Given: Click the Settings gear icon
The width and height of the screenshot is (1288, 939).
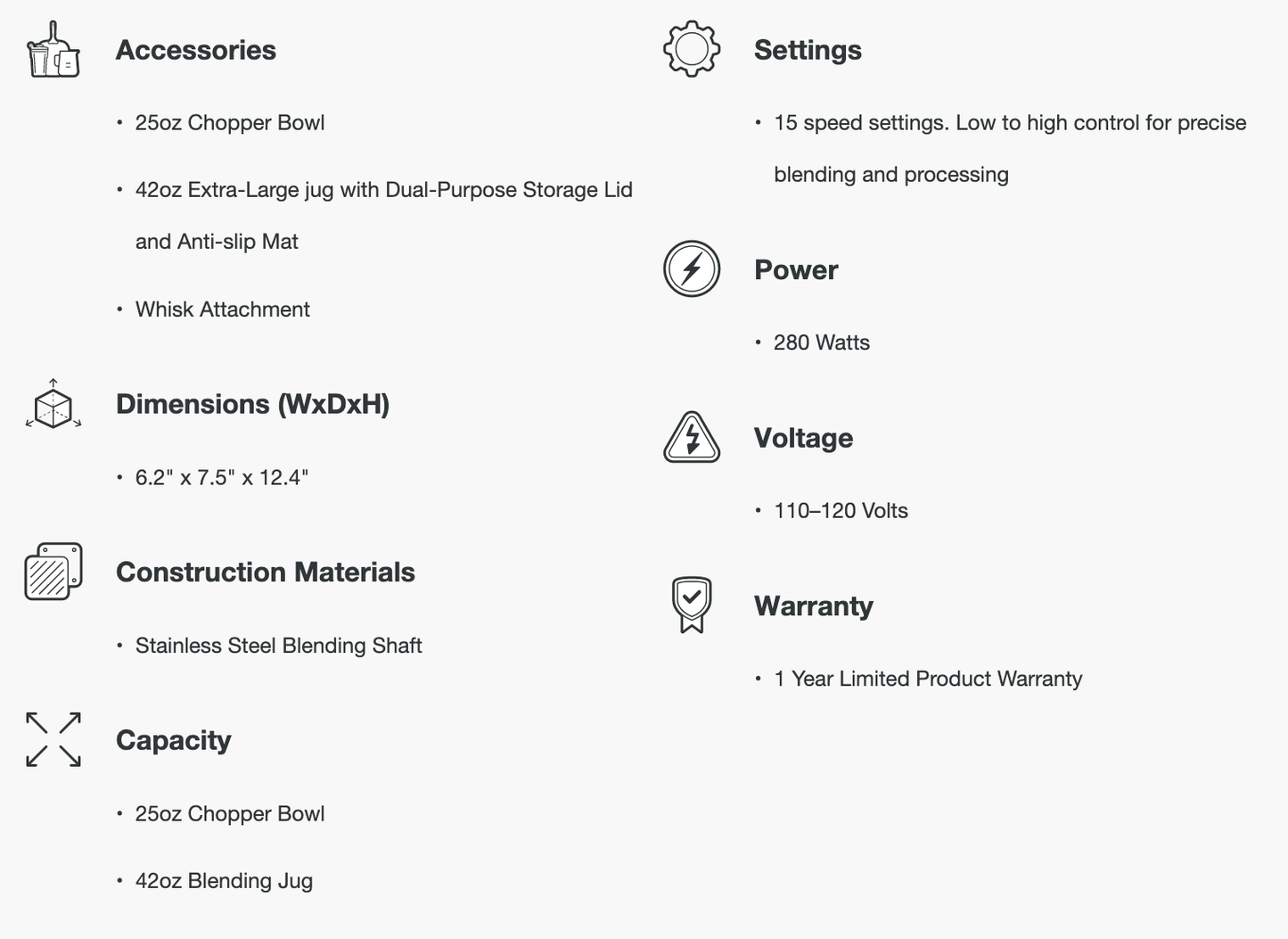Looking at the screenshot, I should 692,49.
